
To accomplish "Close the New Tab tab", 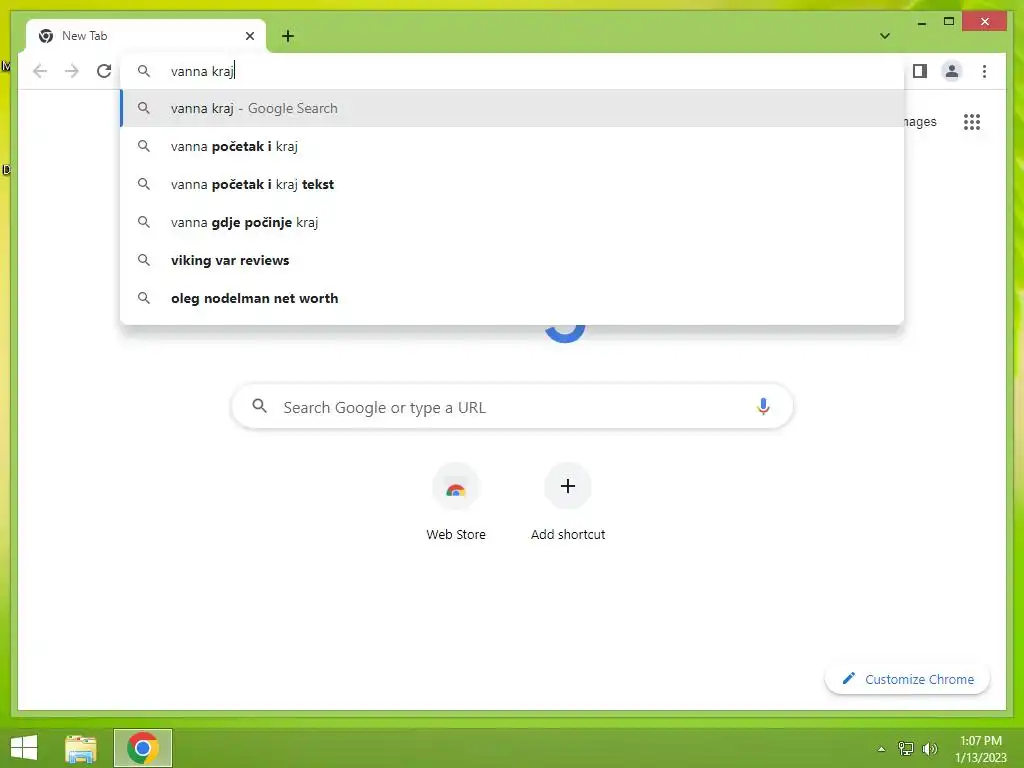I will coord(249,36).
